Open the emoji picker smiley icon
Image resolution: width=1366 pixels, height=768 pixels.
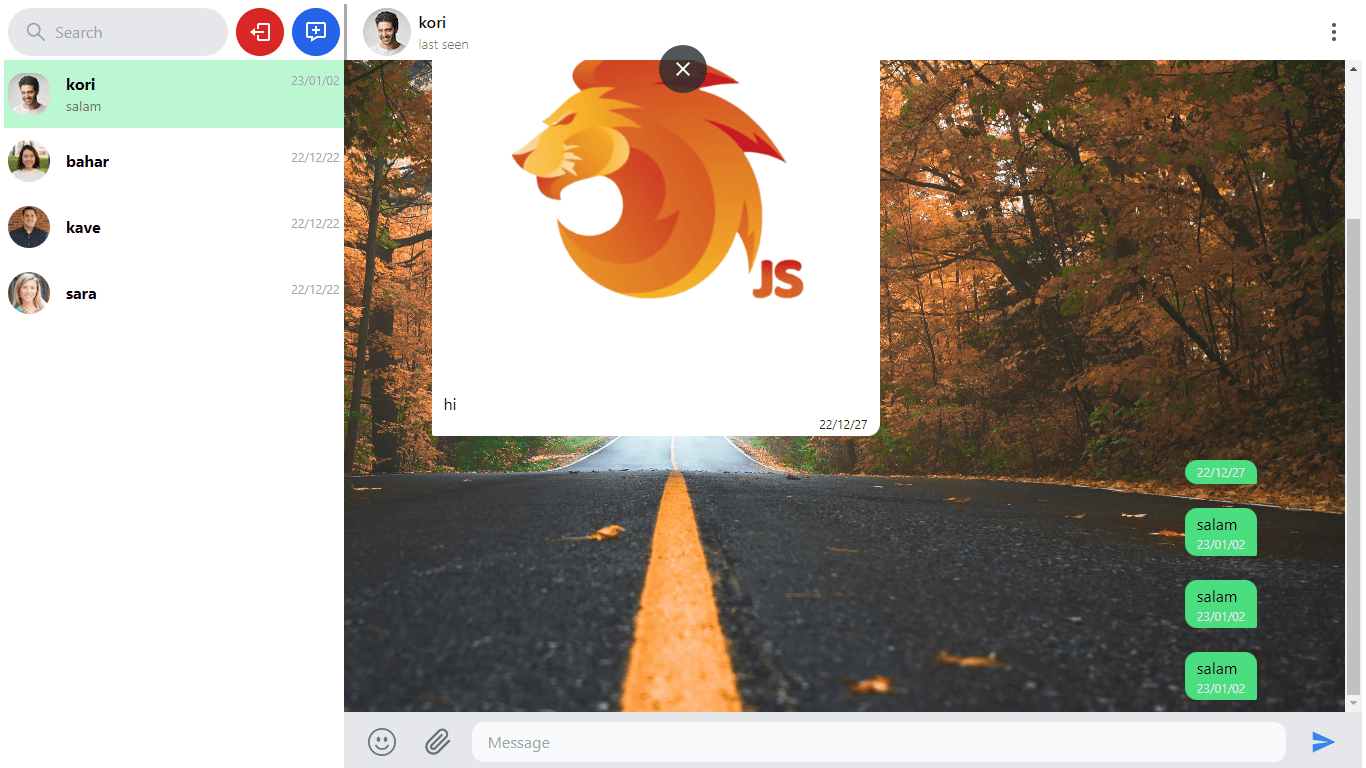[382, 741]
